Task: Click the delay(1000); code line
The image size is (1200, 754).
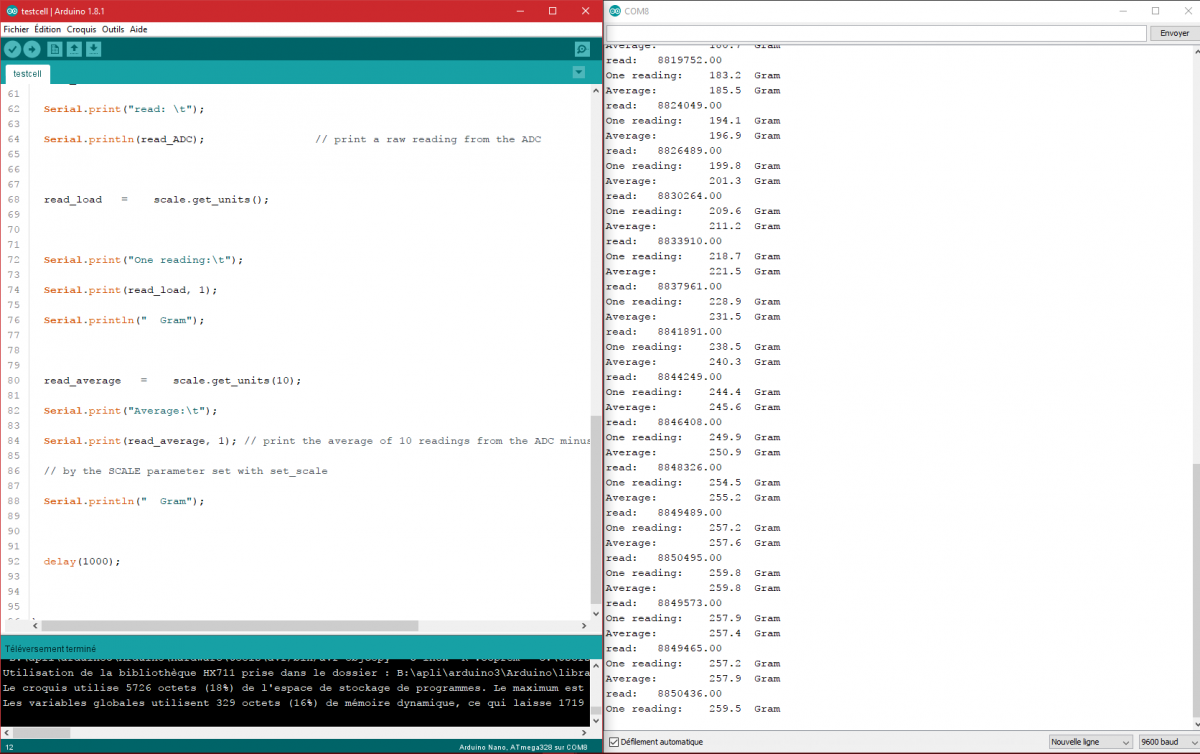Action: (82, 561)
